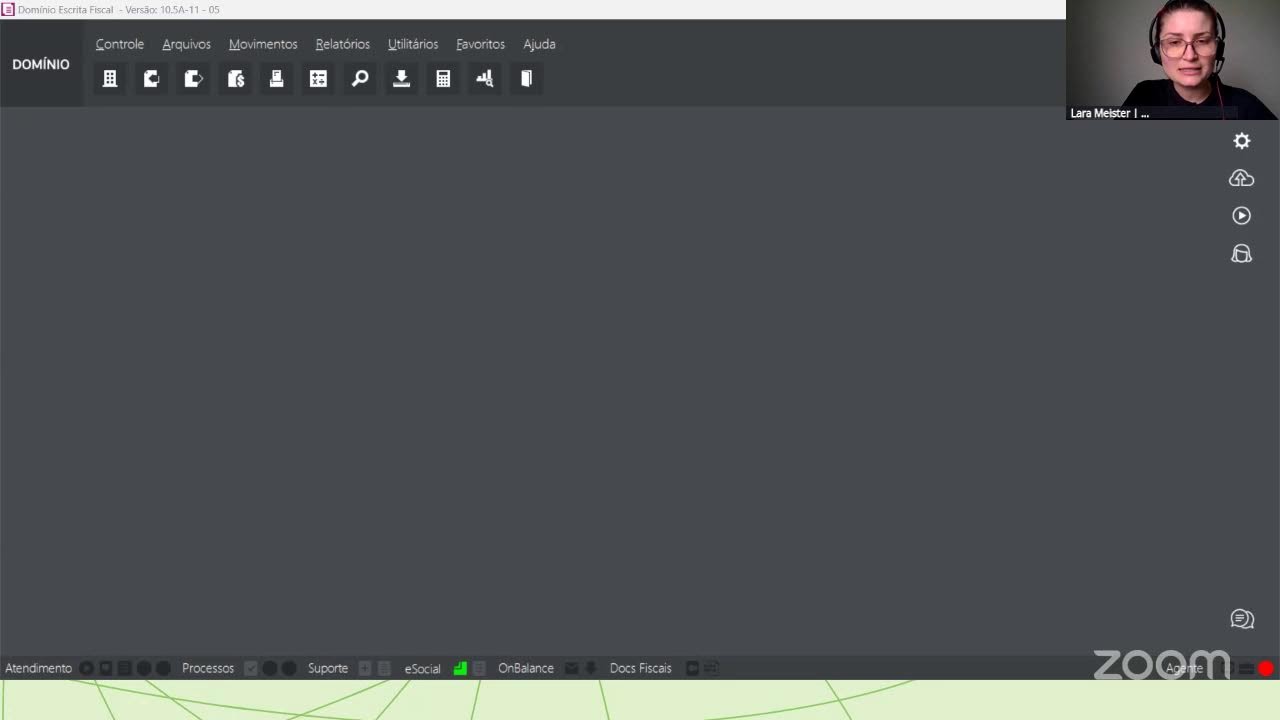
Task: Open the Controle menu
Action: (x=120, y=44)
